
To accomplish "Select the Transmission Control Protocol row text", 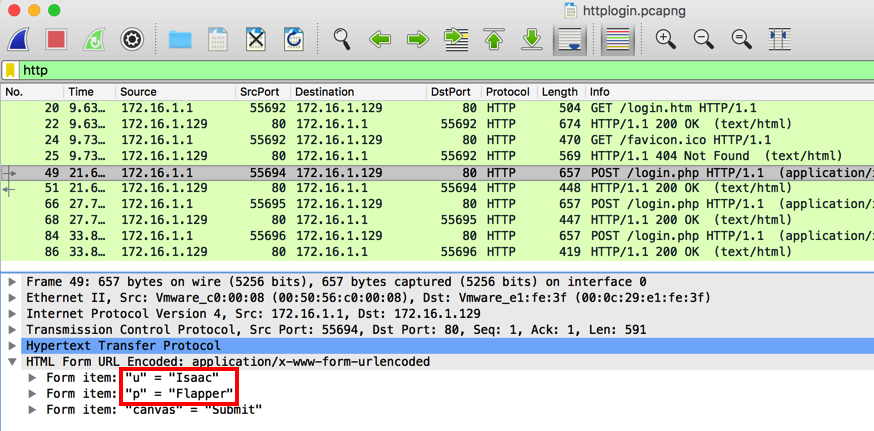I will pos(336,330).
